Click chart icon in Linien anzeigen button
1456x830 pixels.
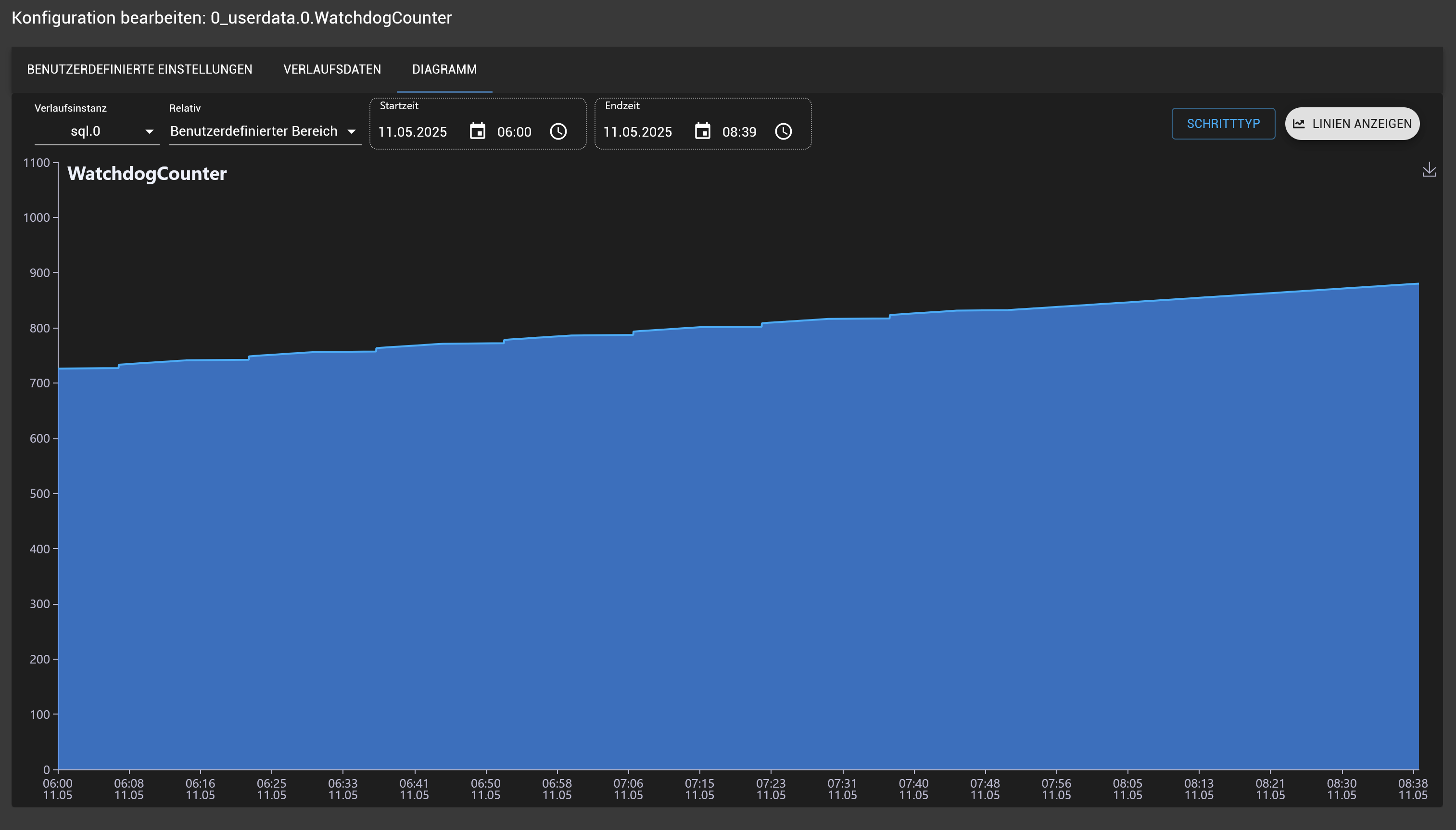tap(1299, 124)
